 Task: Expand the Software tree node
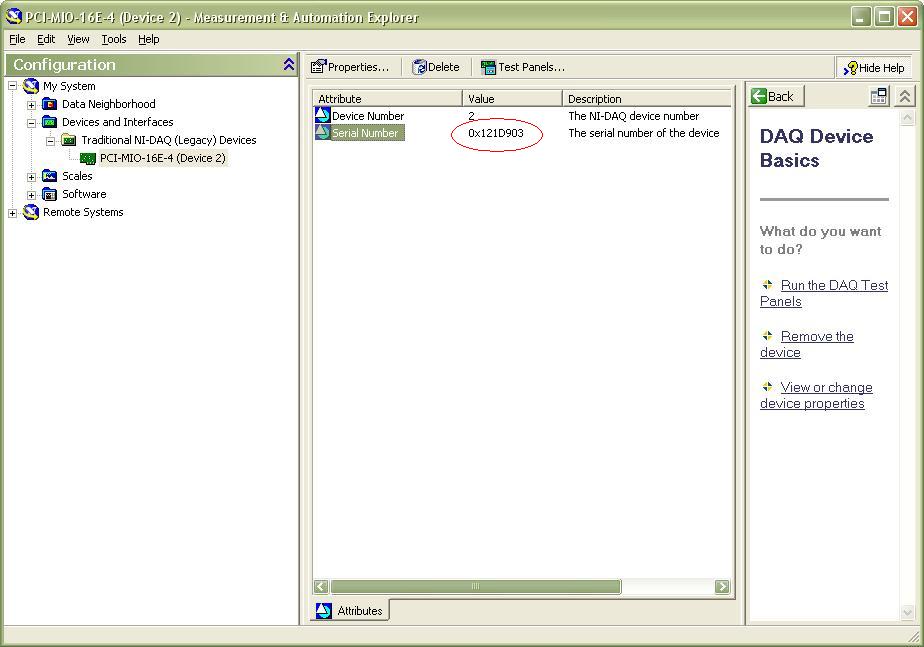pyautogui.click(x=31, y=194)
